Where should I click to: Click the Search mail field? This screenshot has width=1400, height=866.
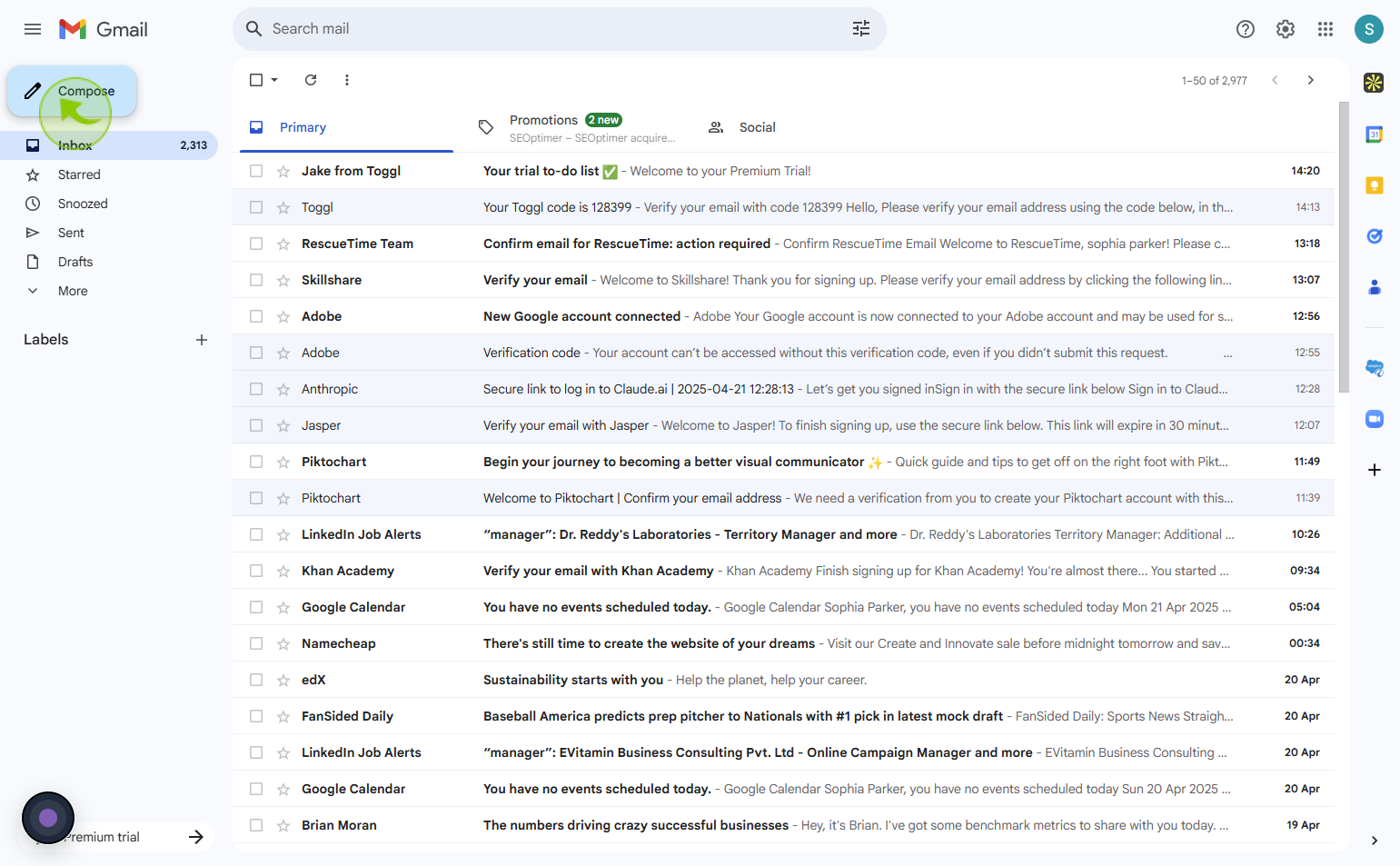pos(560,29)
